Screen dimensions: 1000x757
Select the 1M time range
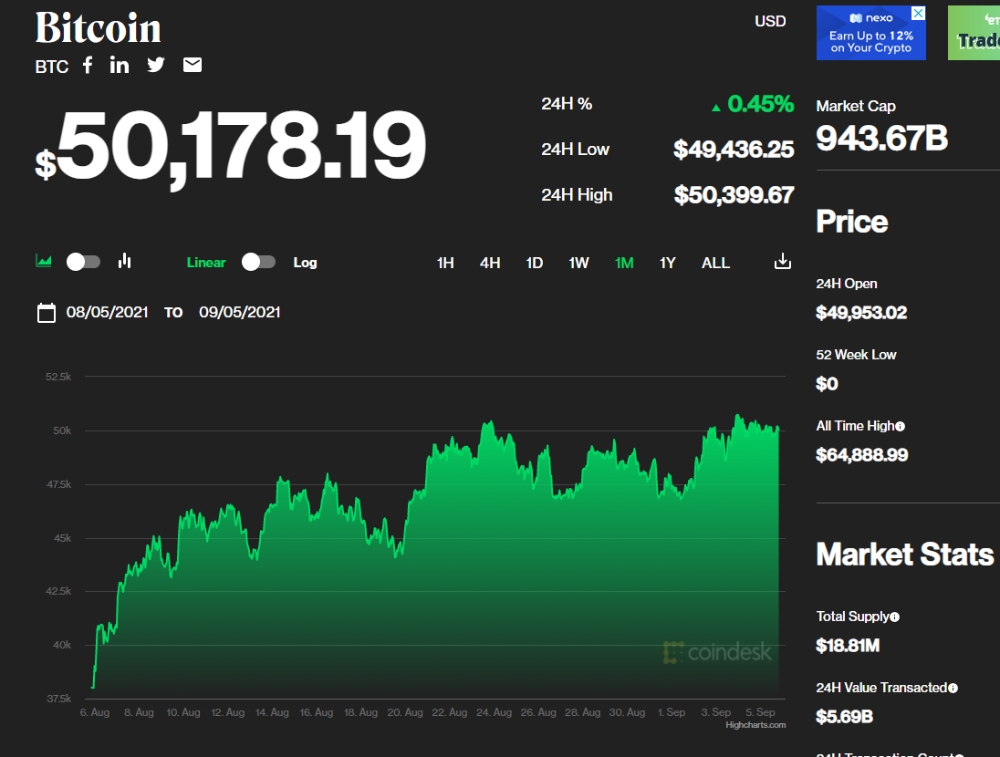click(624, 263)
